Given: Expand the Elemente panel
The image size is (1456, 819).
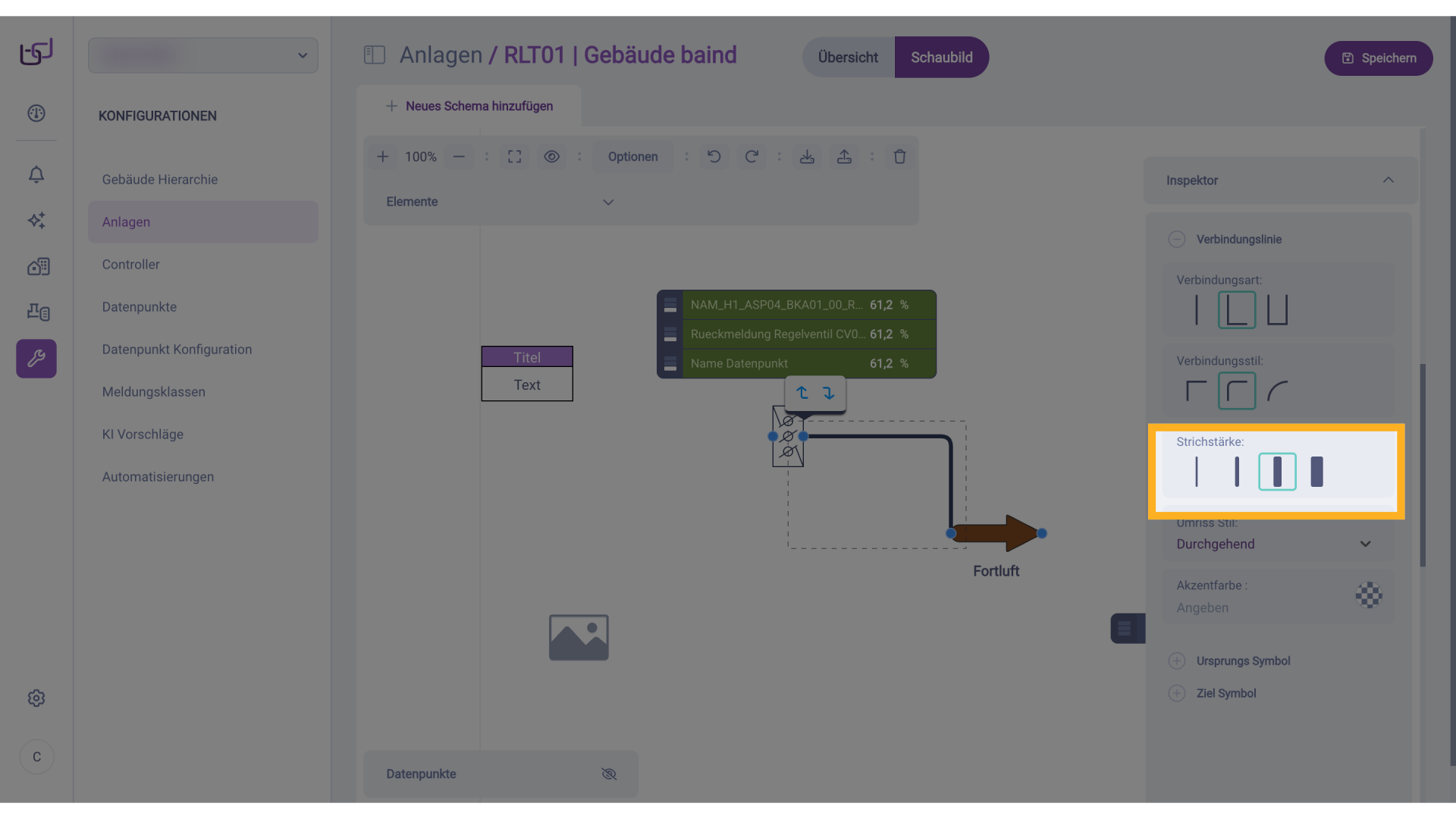Looking at the screenshot, I should tap(607, 202).
